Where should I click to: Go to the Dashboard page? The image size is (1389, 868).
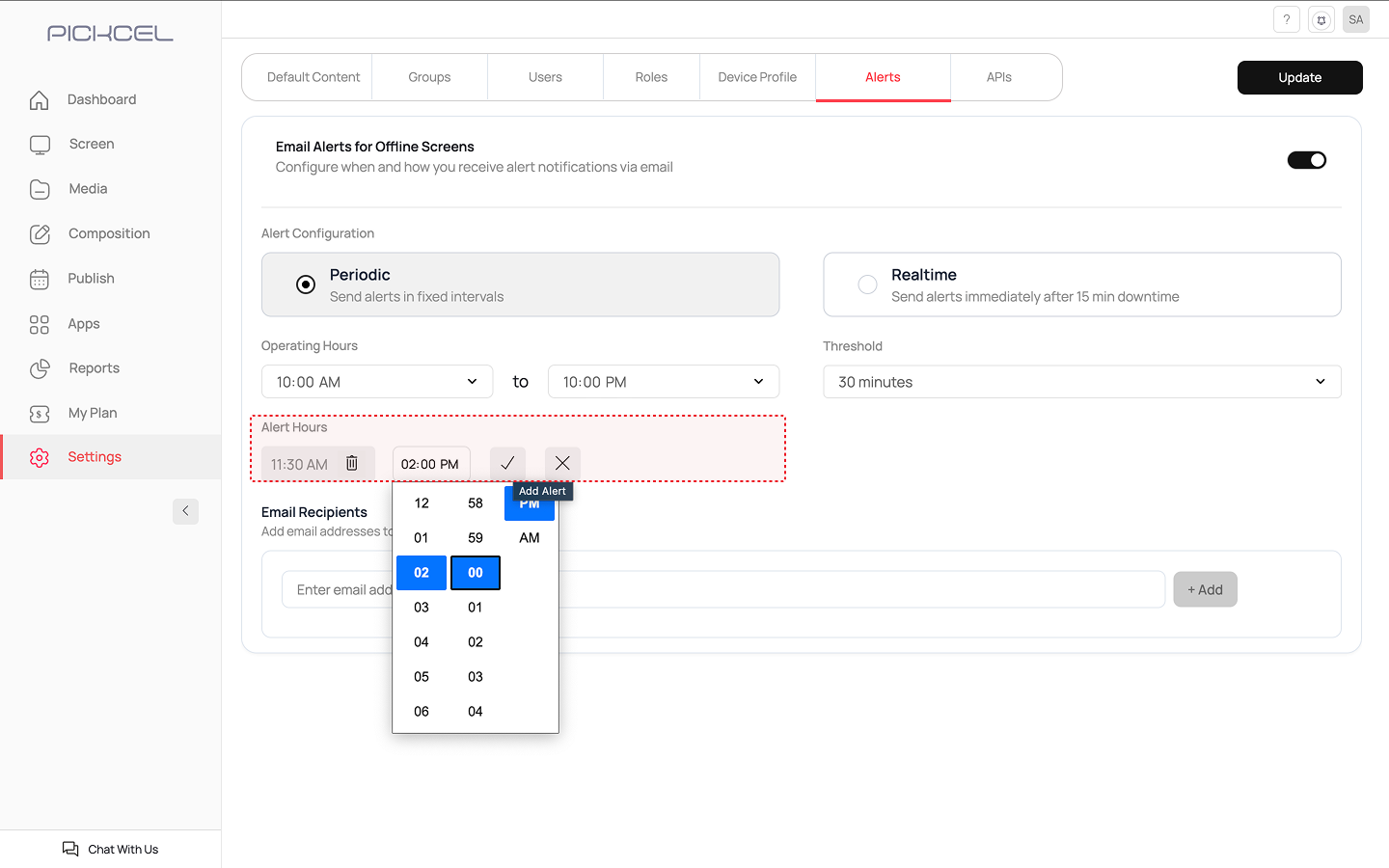[x=101, y=99]
